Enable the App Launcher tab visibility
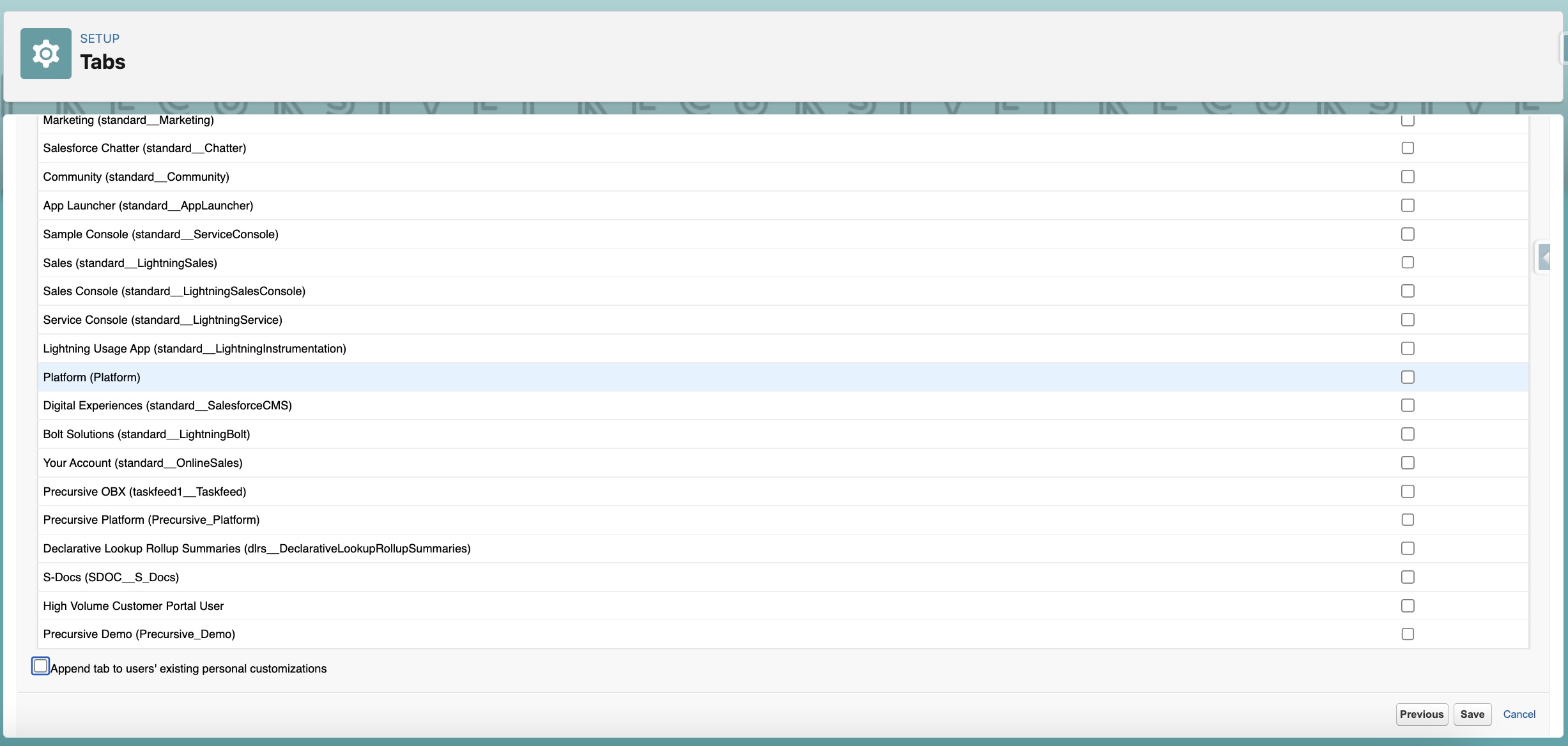 [1408, 205]
